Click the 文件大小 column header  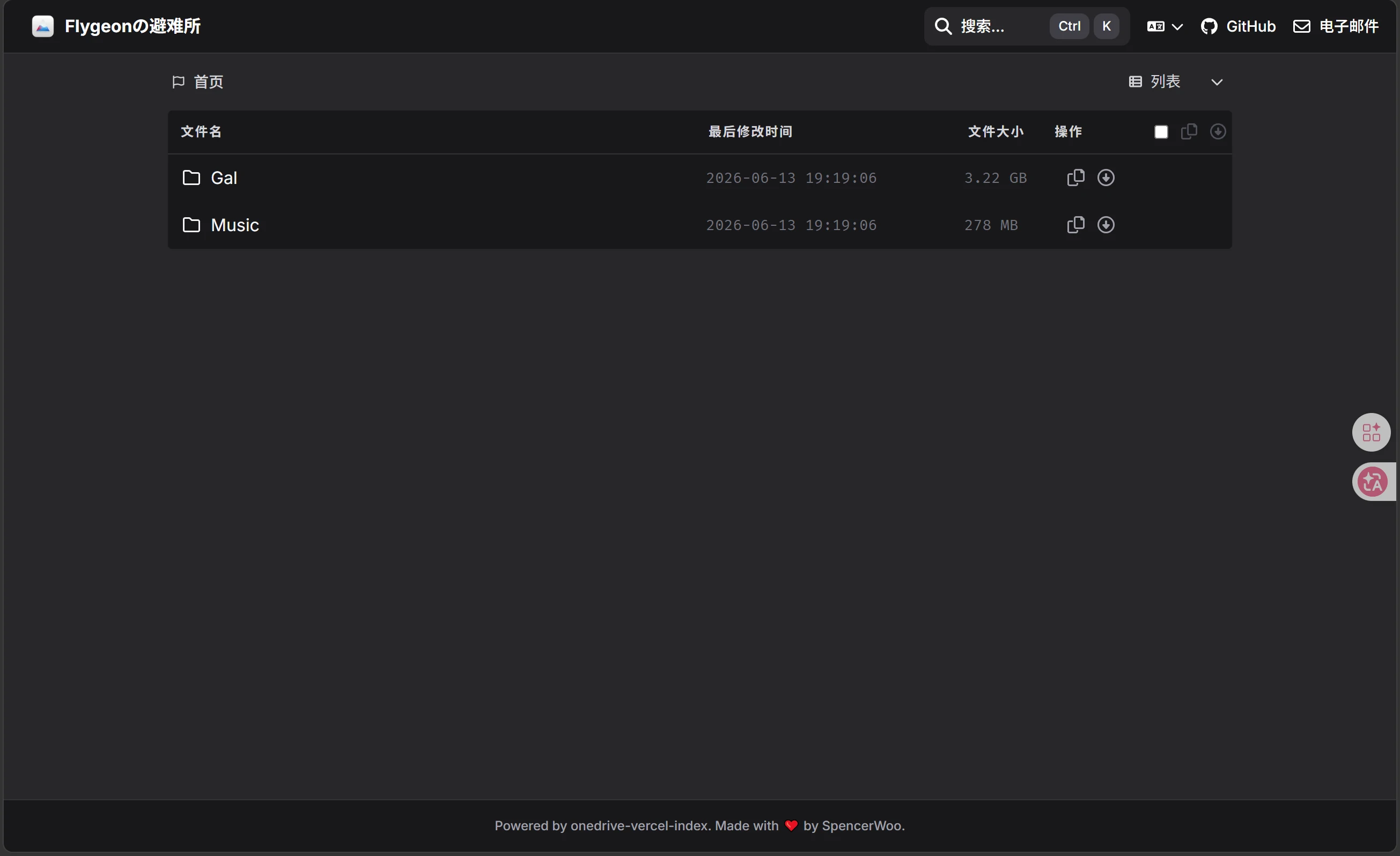tap(996, 132)
